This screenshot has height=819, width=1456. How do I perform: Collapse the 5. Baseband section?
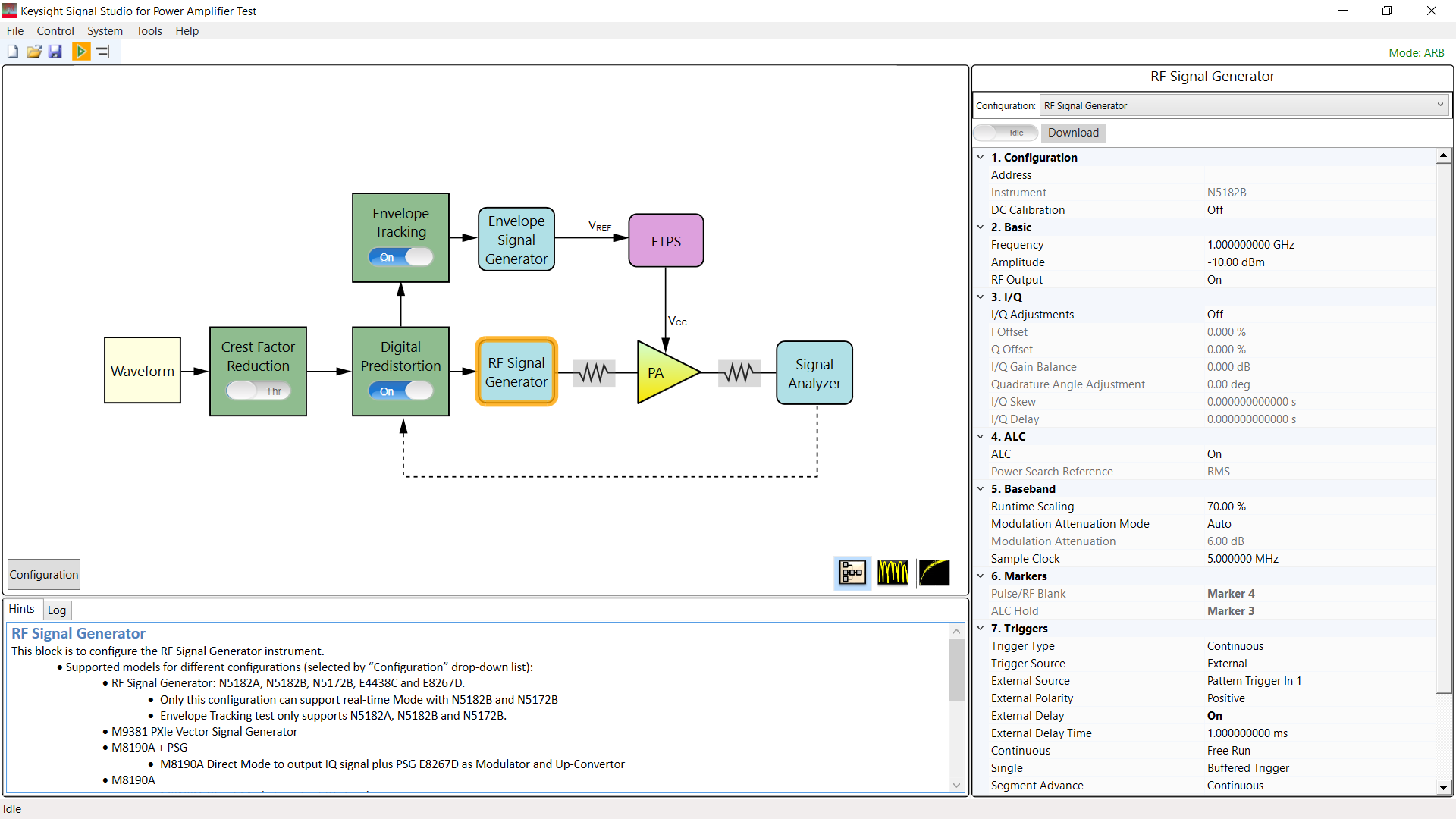point(981,489)
